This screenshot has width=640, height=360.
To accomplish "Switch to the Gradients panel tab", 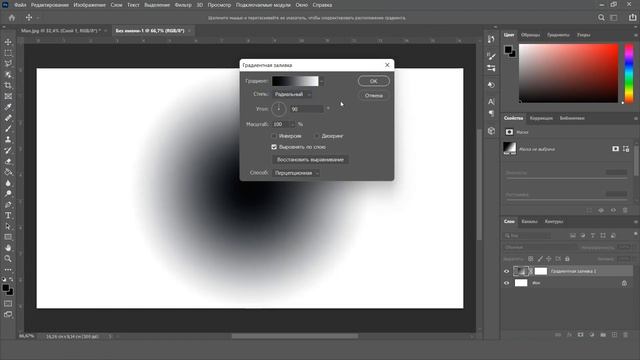I will pyautogui.click(x=558, y=35).
